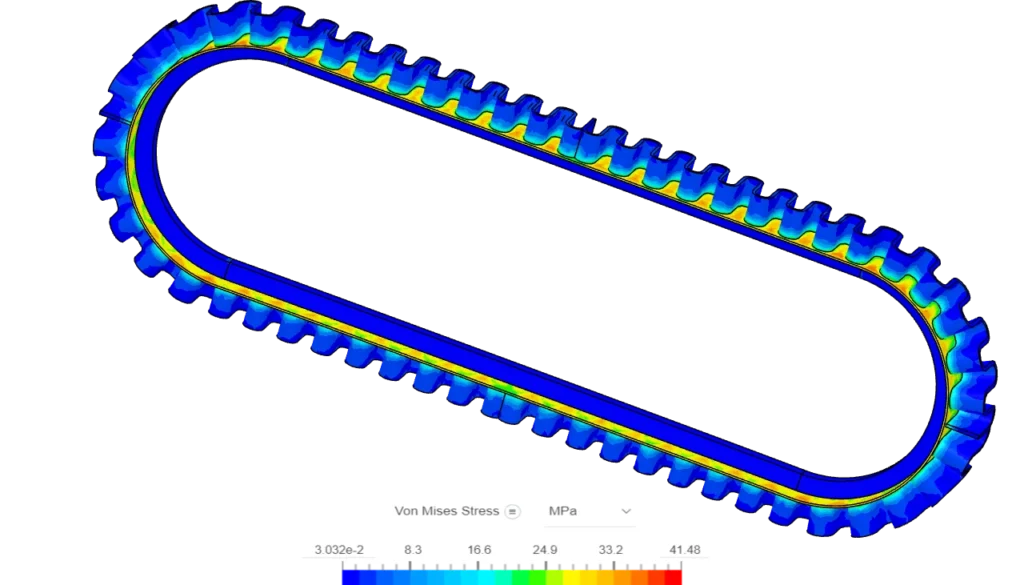
Task: Click the chevron arrow next to MPa
Action: (627, 510)
